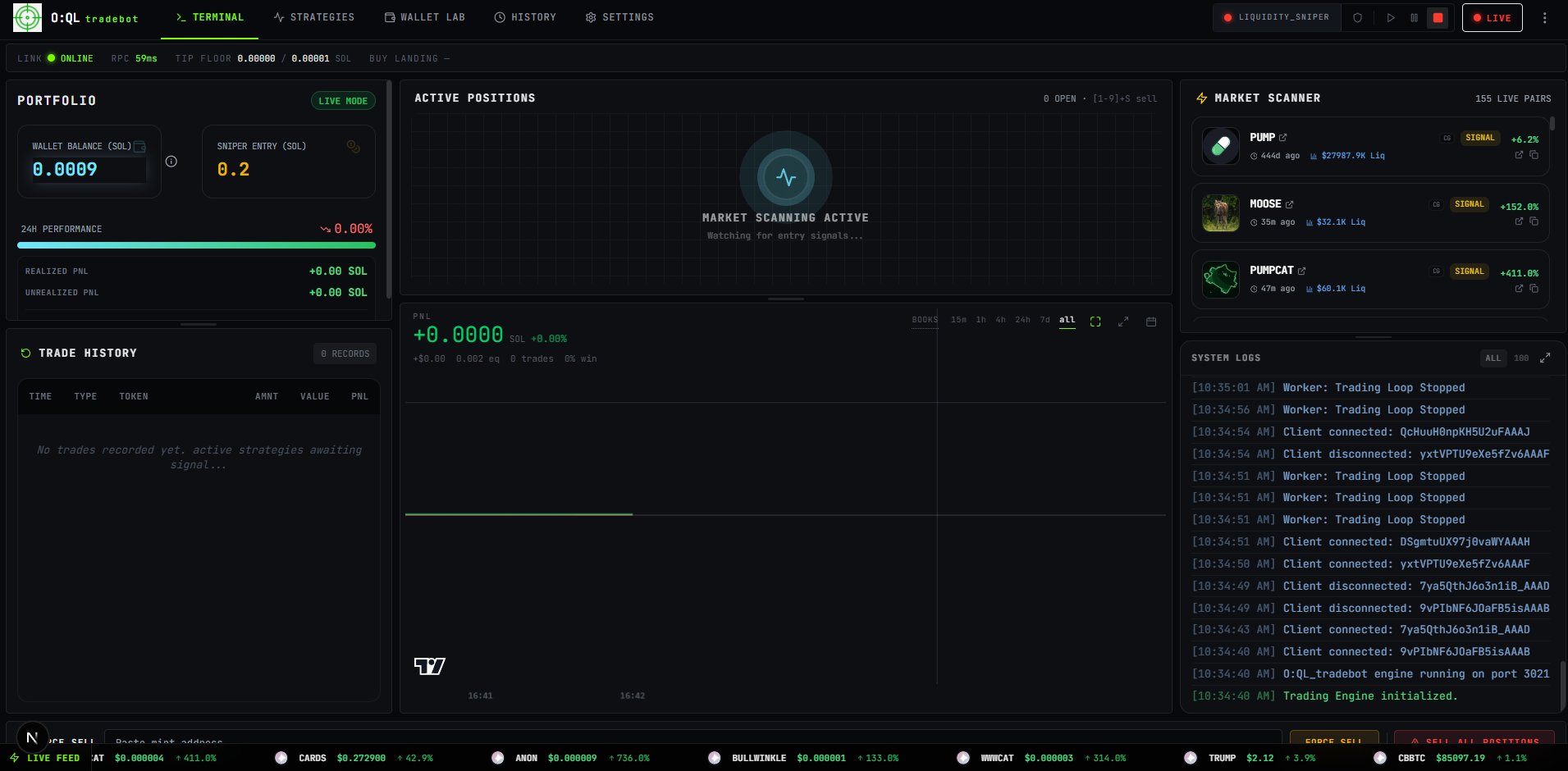Open PUMPCAT chart link icon under percentage
1568x771 pixels.
click(x=1519, y=289)
